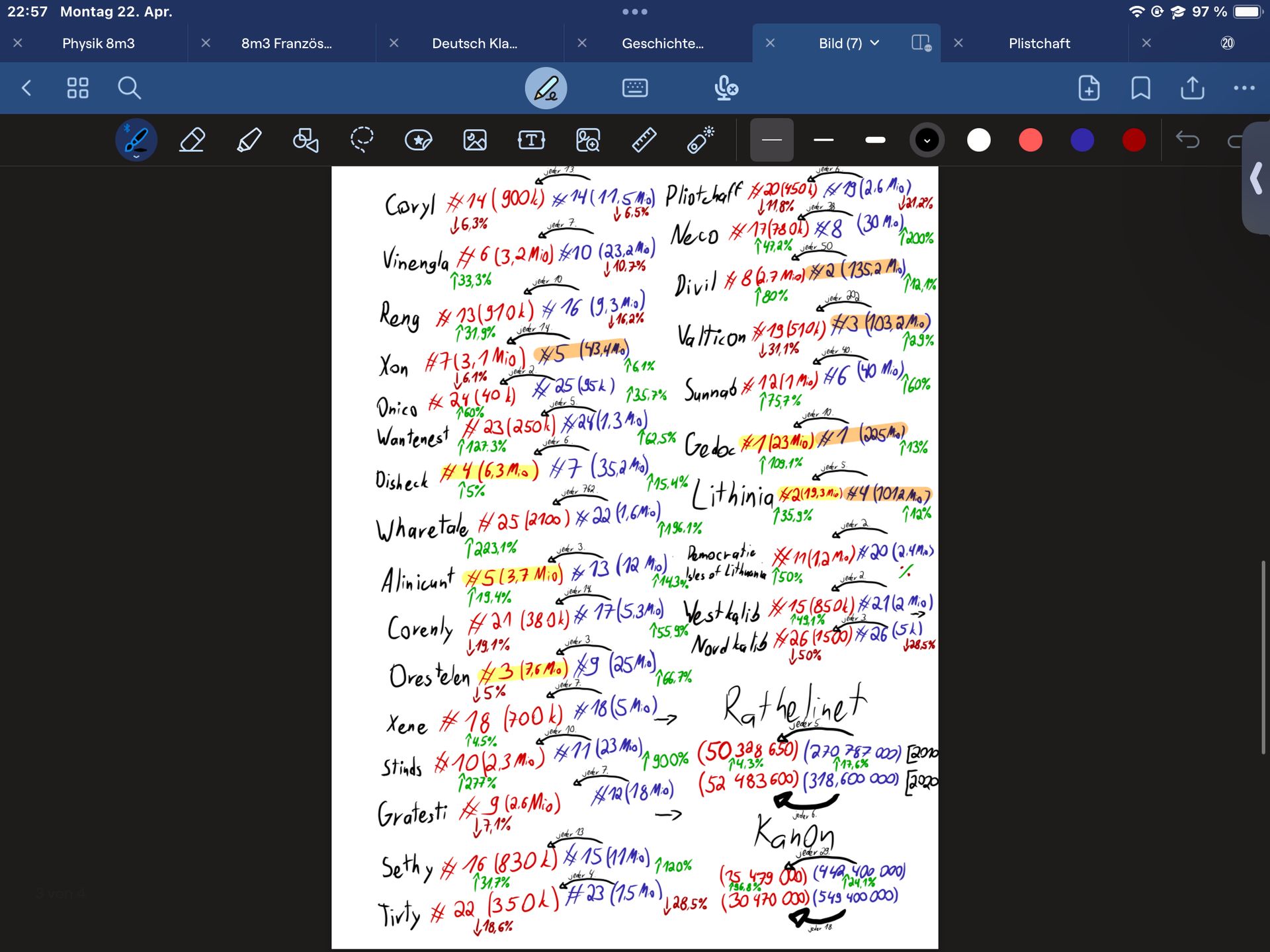This screenshot has height=952, width=1270.
Task: Choose the Lasso selection tool
Action: tap(362, 140)
